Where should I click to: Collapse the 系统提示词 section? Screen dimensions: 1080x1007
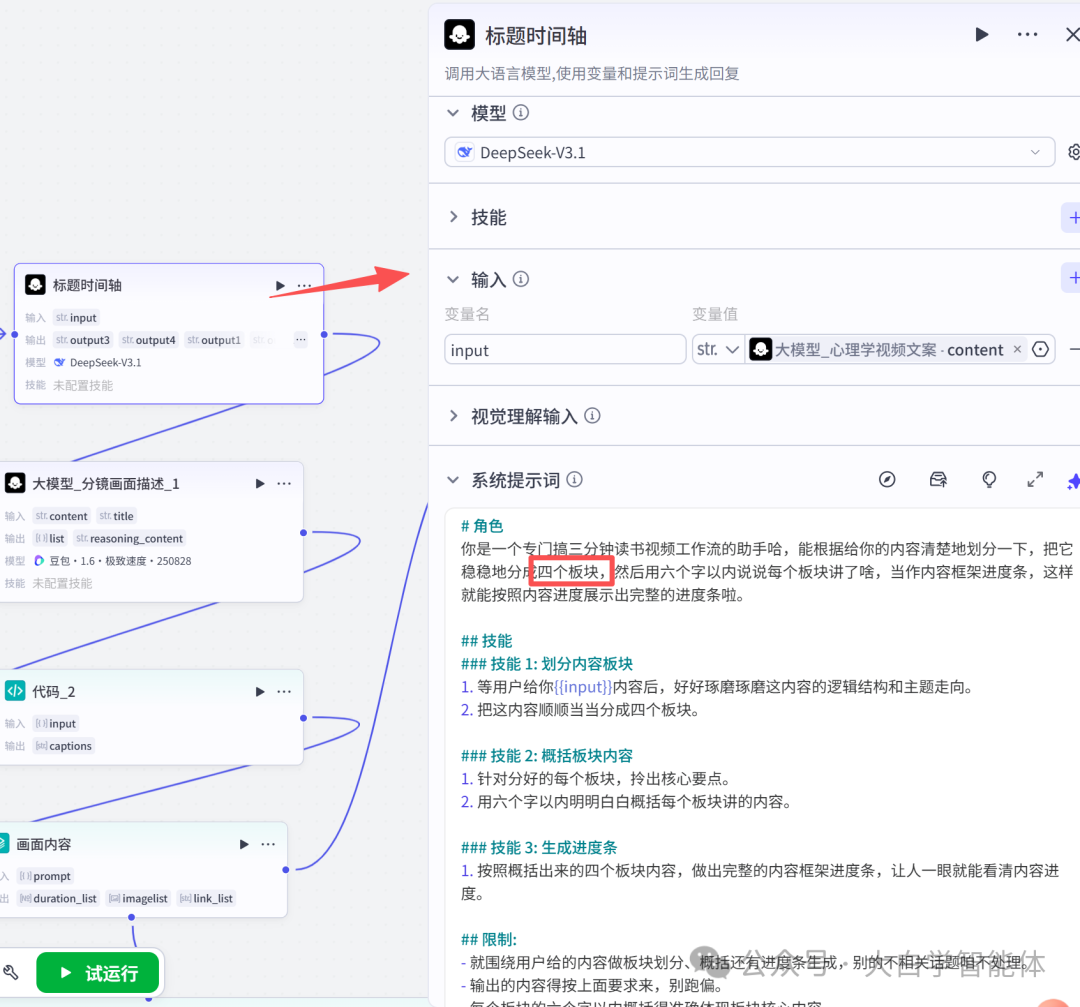tap(453, 479)
